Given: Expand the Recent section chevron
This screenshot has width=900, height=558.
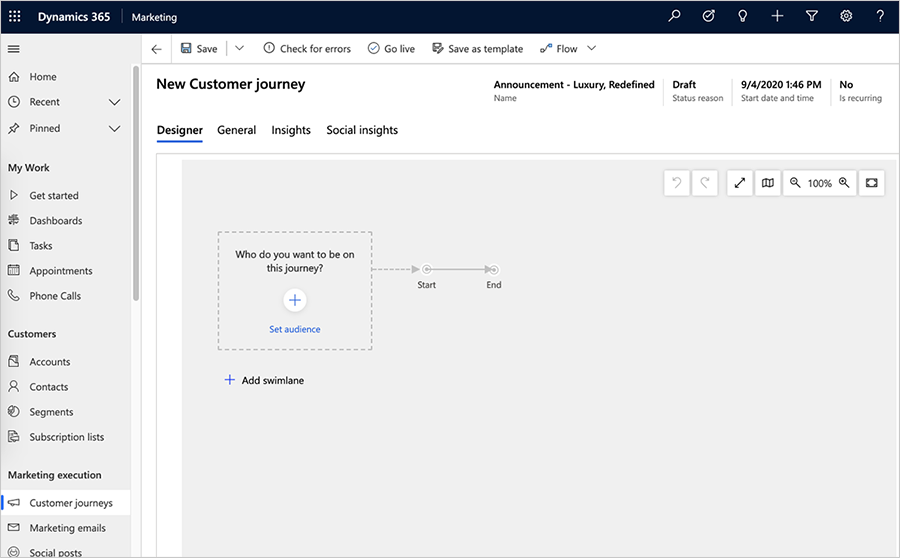Looking at the screenshot, I should (115, 102).
